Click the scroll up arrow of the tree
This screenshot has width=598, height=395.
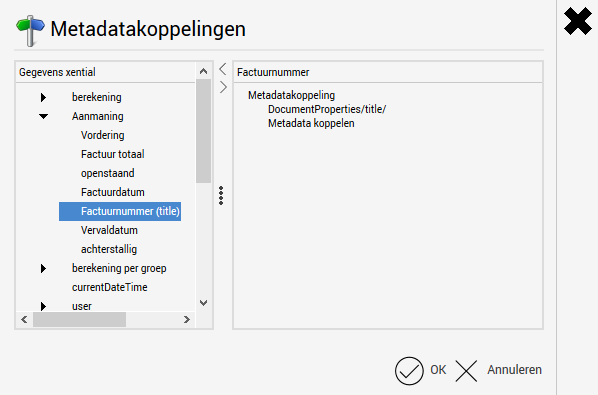coord(204,71)
